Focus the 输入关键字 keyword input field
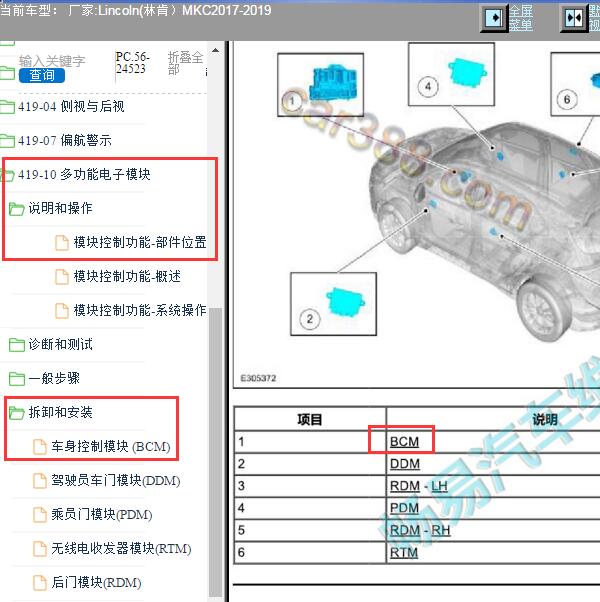600x602 pixels. (52, 61)
